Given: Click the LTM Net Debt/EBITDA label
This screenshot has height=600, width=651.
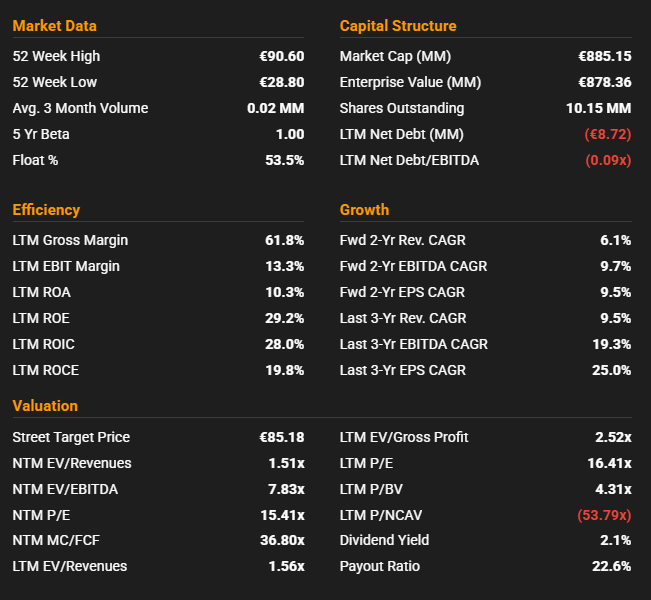Looking at the screenshot, I should click(x=409, y=160).
